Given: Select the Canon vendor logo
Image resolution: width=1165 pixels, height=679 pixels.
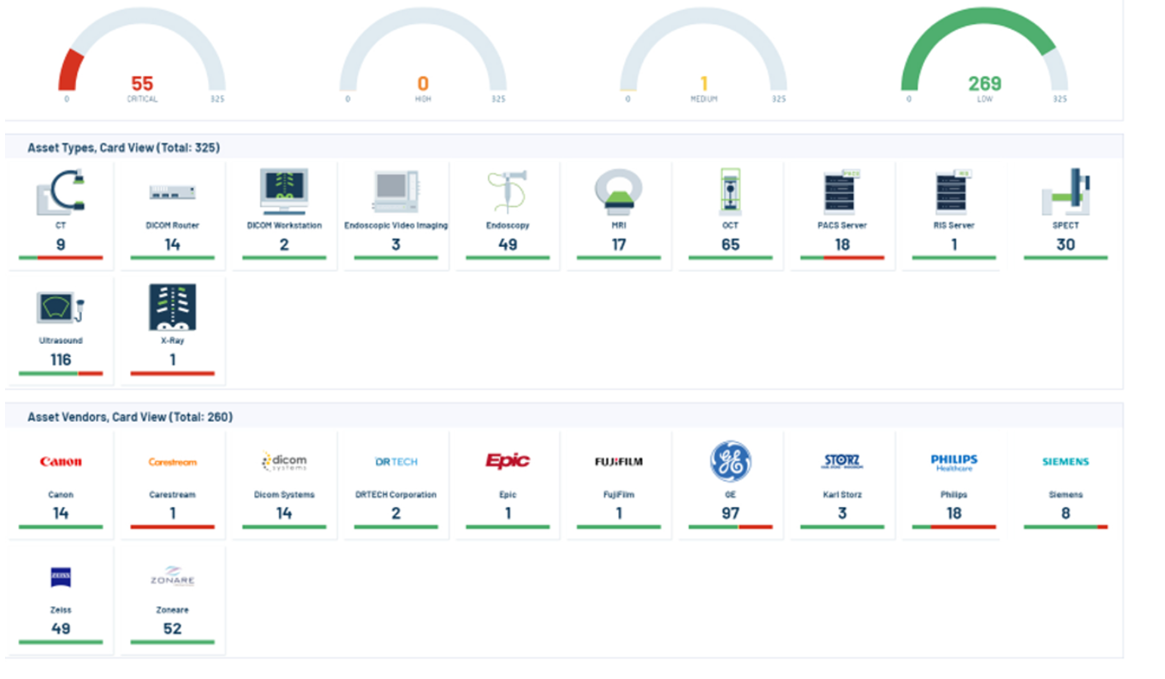Looking at the screenshot, I should coord(61,461).
